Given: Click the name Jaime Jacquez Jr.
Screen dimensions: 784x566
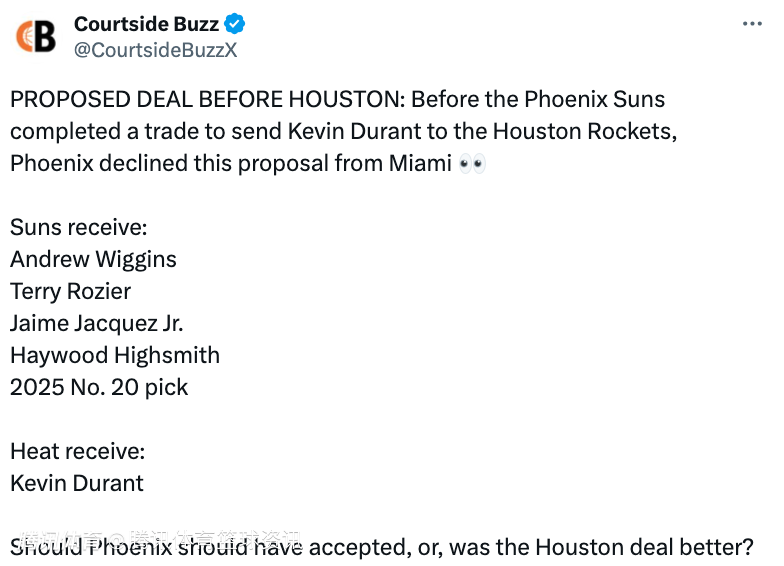Looking at the screenshot, I should click(96, 324).
